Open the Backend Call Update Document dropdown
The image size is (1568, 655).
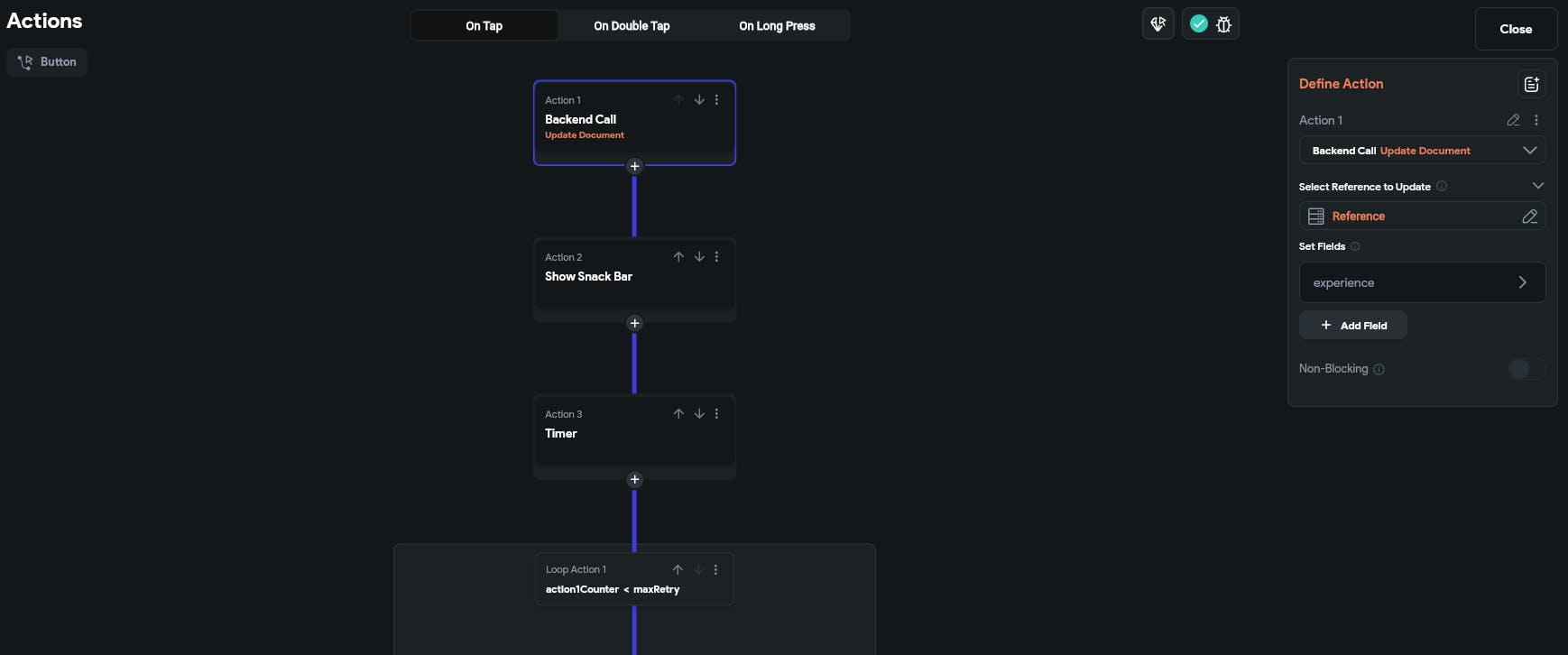(x=1529, y=151)
